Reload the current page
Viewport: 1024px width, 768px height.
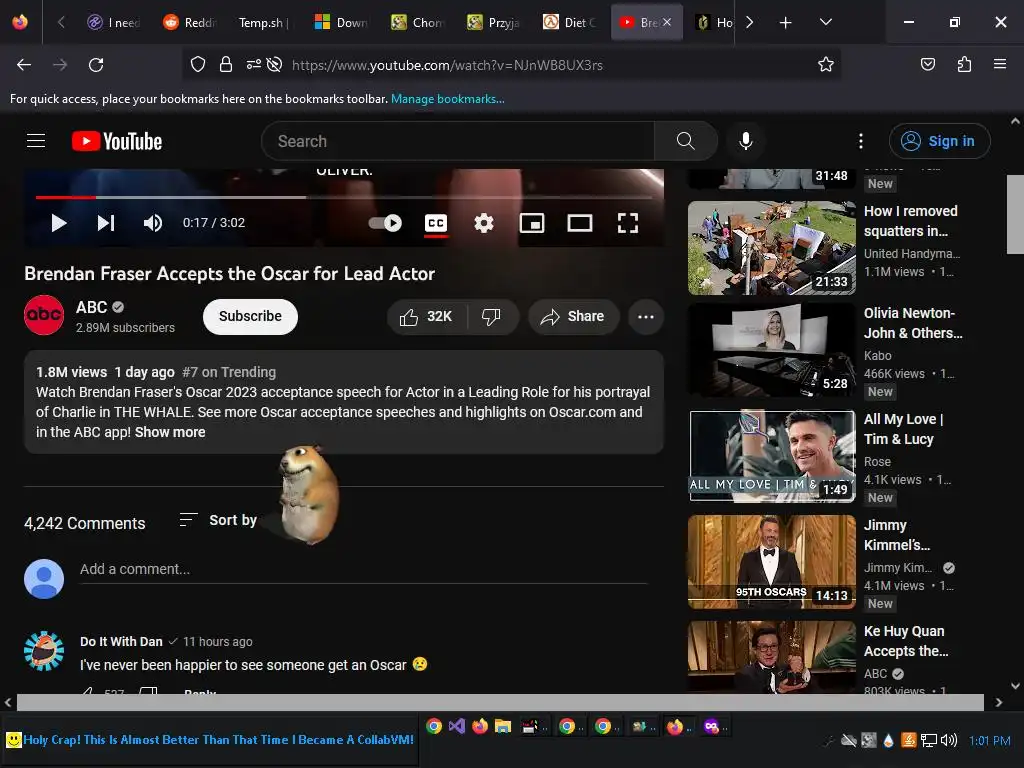(96, 65)
